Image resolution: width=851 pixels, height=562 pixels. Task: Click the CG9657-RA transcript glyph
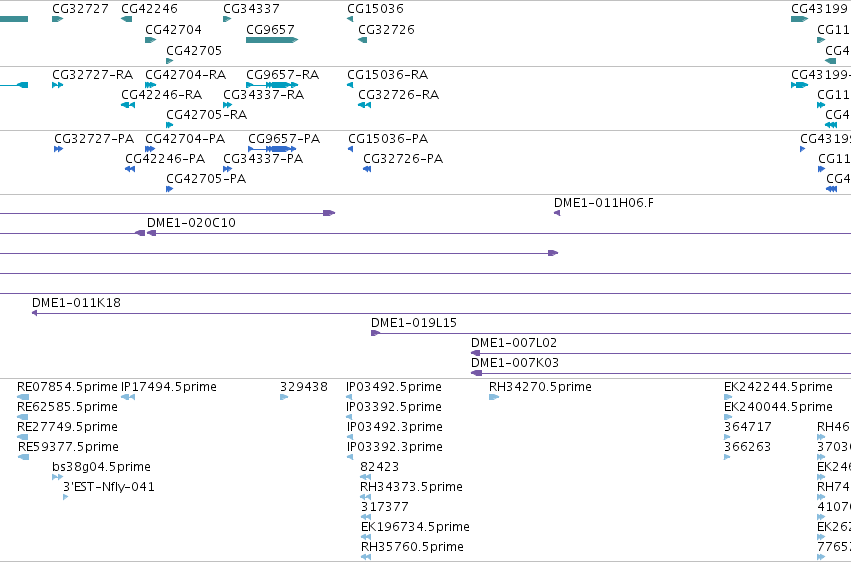click(272, 85)
